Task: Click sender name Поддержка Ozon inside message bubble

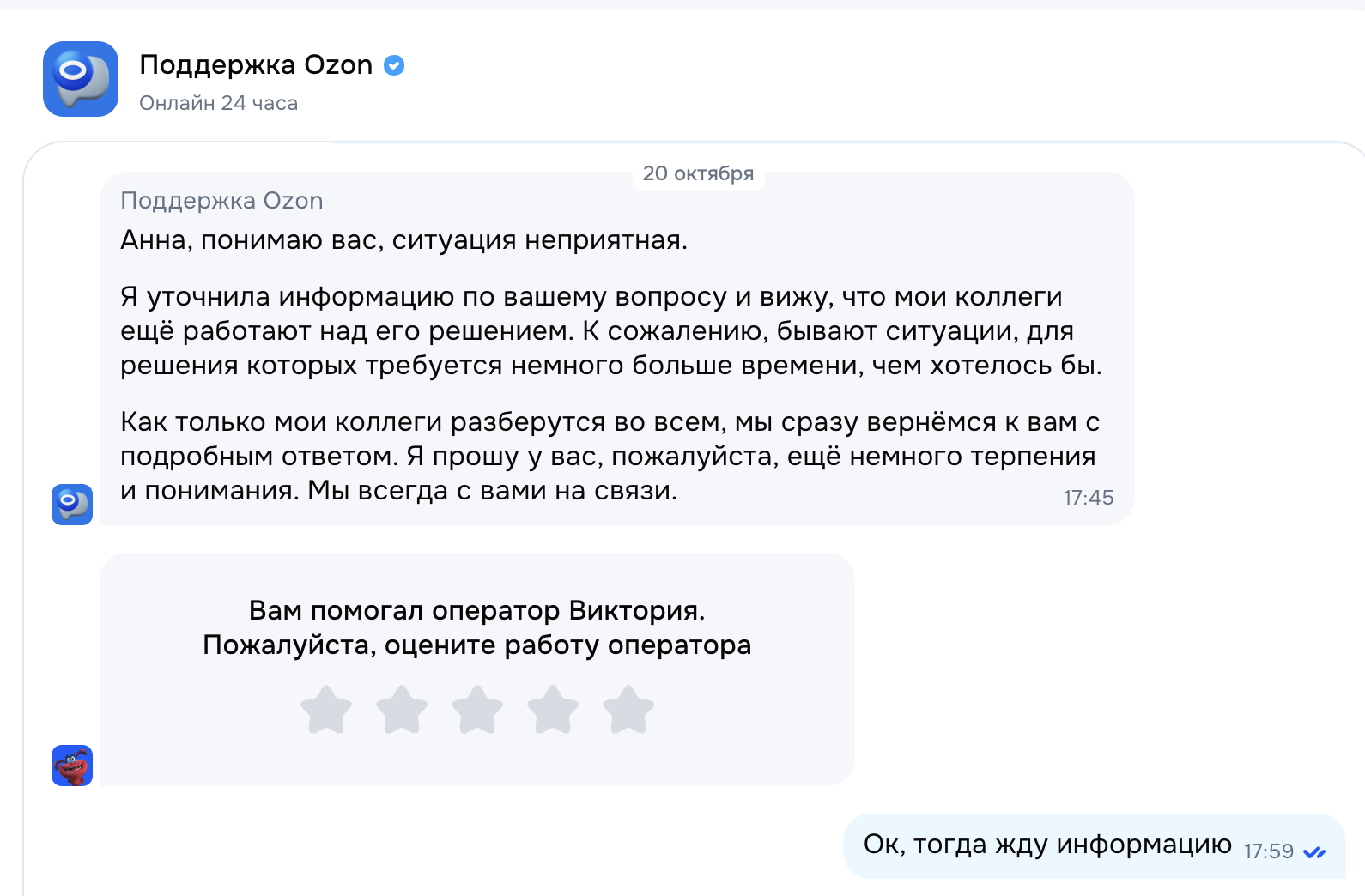Action: click(221, 201)
